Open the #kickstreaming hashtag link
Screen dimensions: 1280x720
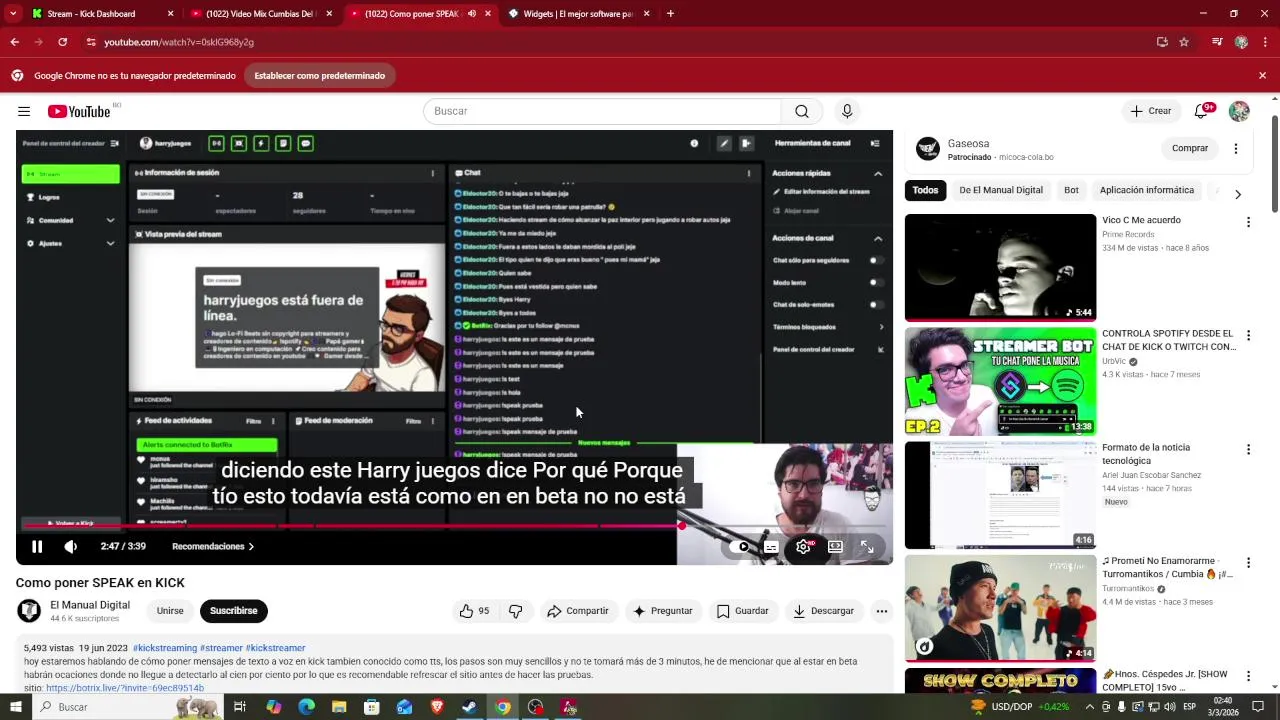click(x=165, y=648)
